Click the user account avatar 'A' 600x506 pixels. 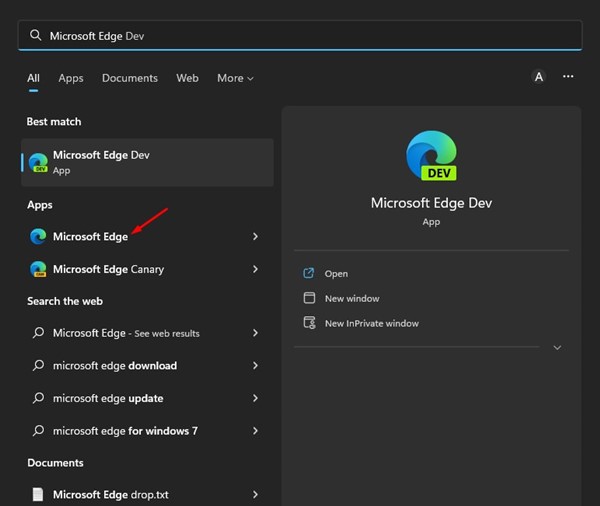[539, 77]
